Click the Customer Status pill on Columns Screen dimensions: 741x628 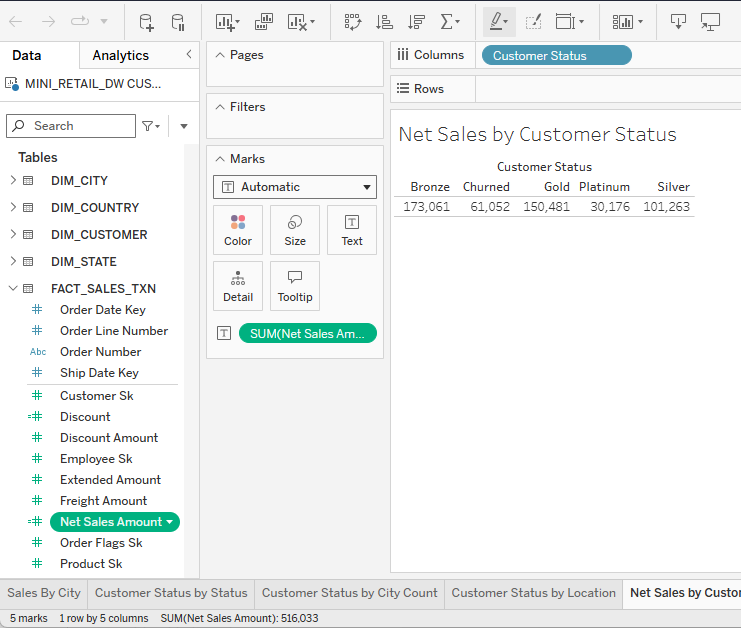(x=556, y=56)
